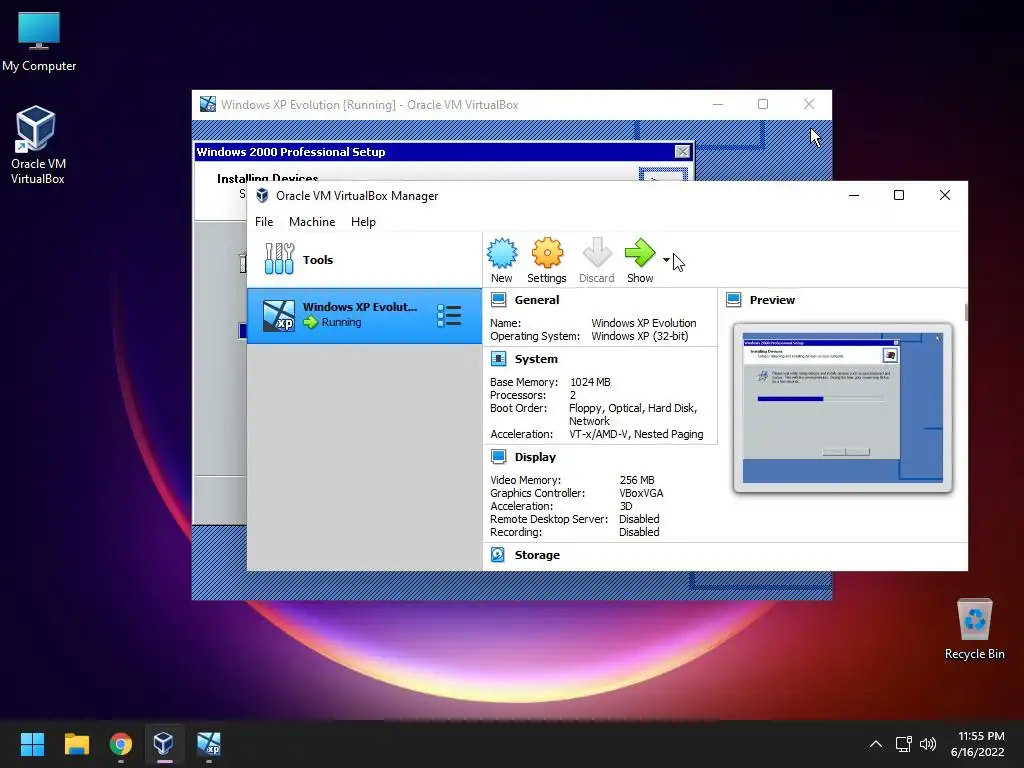Click the Preview section icon
The image size is (1024, 768).
click(733, 300)
